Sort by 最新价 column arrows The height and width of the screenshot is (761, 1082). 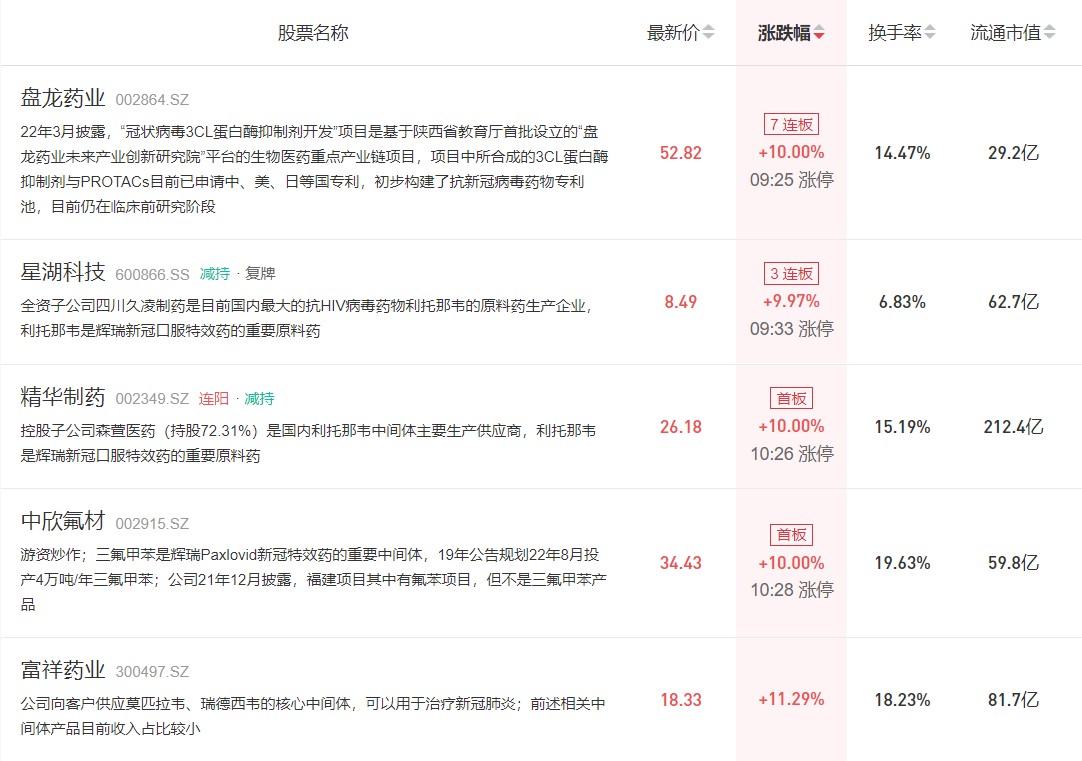coord(708,33)
